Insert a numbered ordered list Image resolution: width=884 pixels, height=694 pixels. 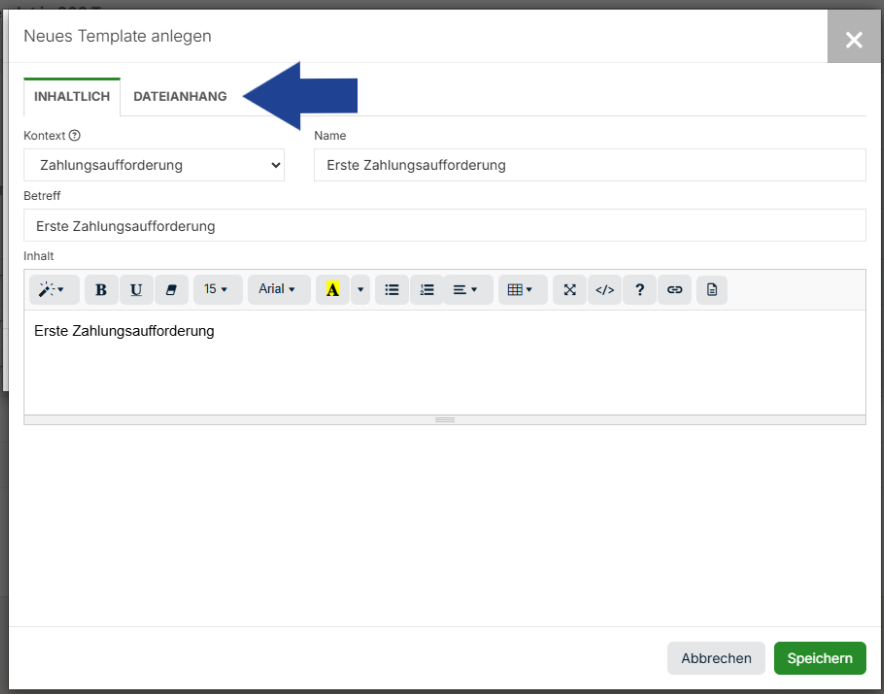[x=427, y=290]
